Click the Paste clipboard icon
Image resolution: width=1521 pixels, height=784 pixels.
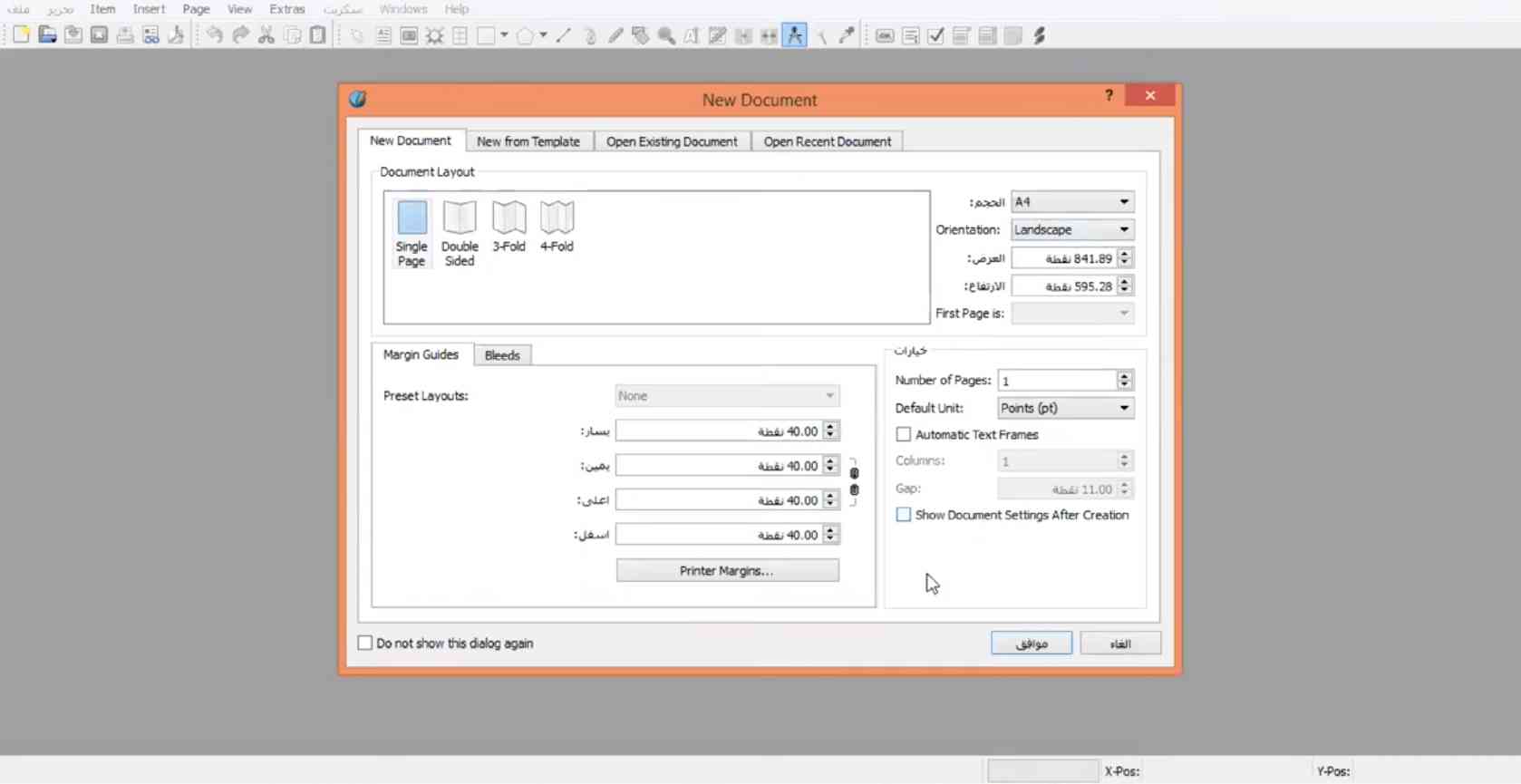(x=318, y=35)
